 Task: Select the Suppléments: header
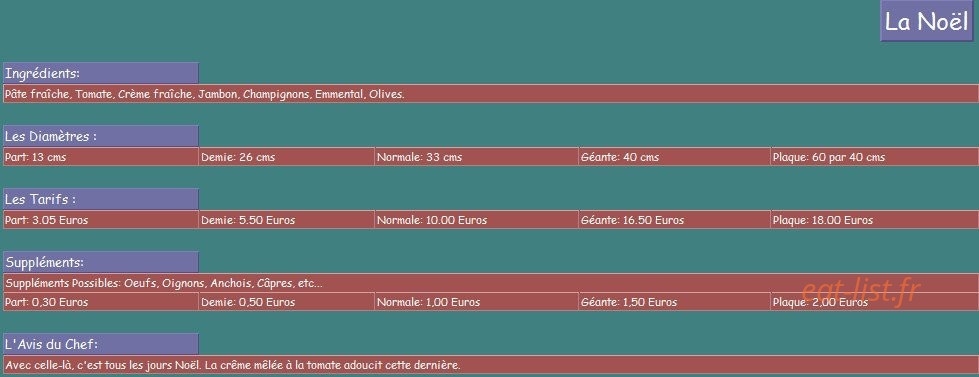[x=101, y=262]
